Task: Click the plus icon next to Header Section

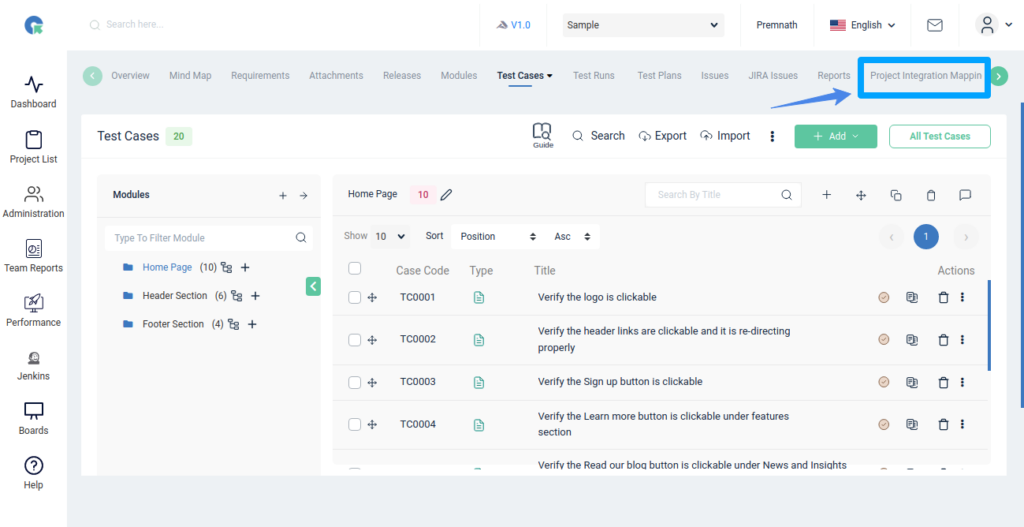Action: [255, 296]
